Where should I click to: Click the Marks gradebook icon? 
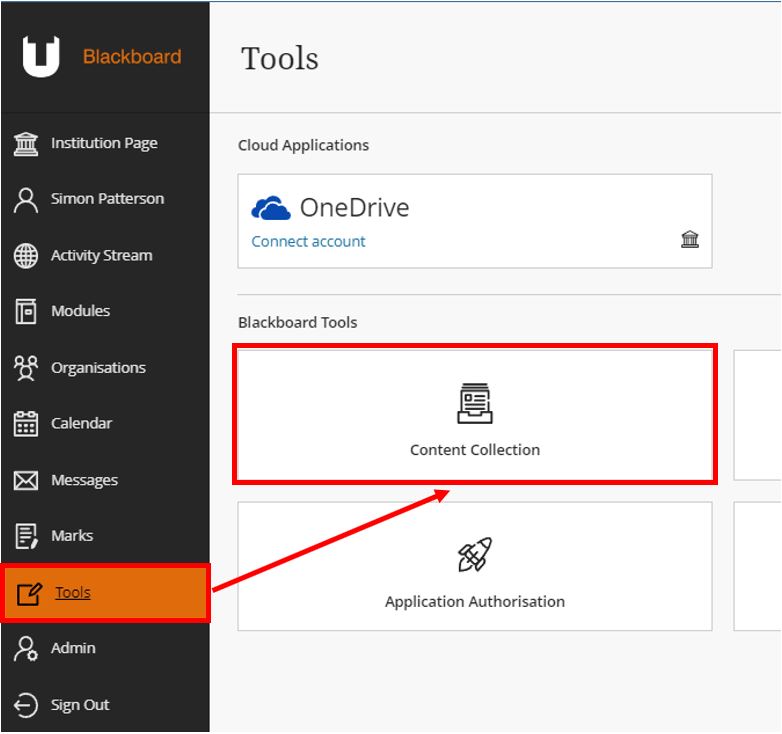pos(26,536)
